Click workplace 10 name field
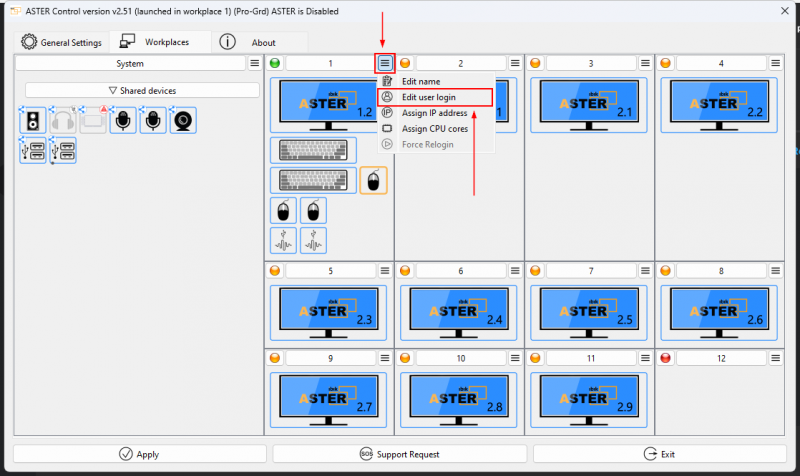The image size is (800, 476). (x=461, y=358)
